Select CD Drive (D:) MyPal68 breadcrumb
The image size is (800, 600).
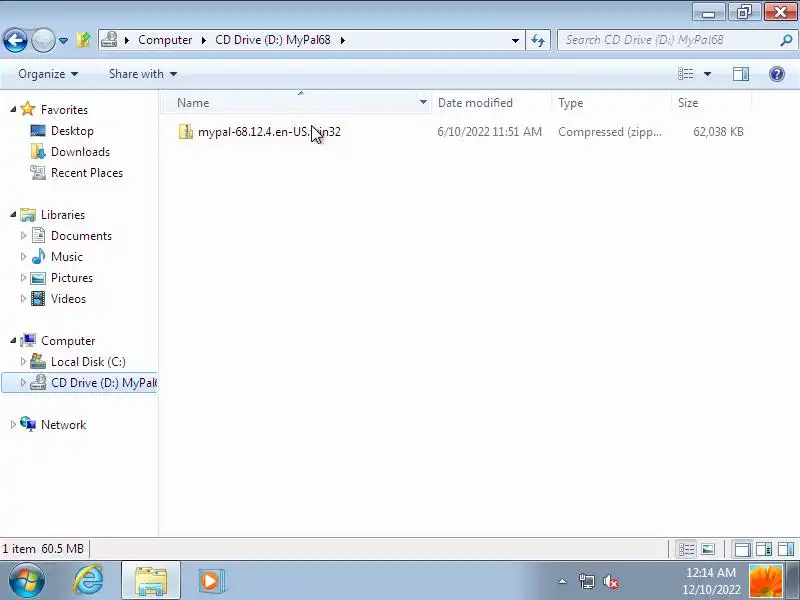point(272,40)
